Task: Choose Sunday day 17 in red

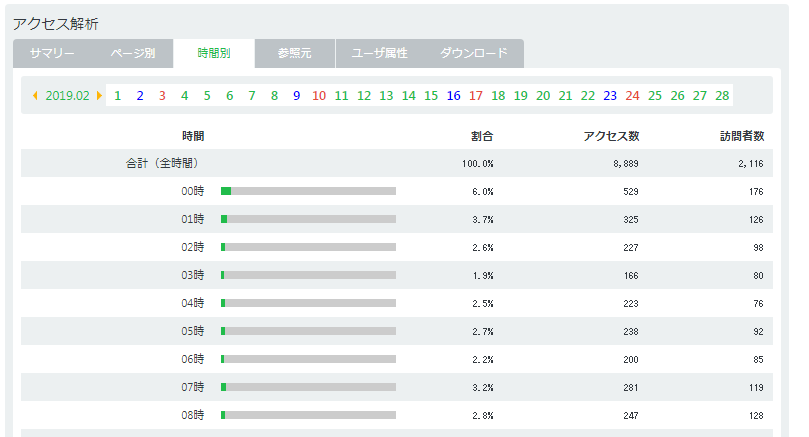Action: click(x=476, y=95)
